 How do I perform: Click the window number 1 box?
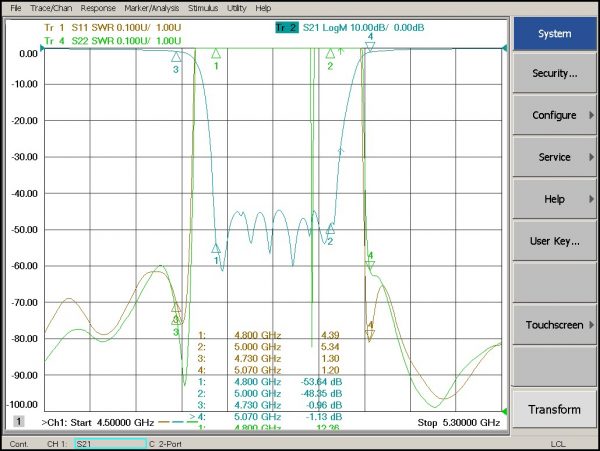(19, 422)
